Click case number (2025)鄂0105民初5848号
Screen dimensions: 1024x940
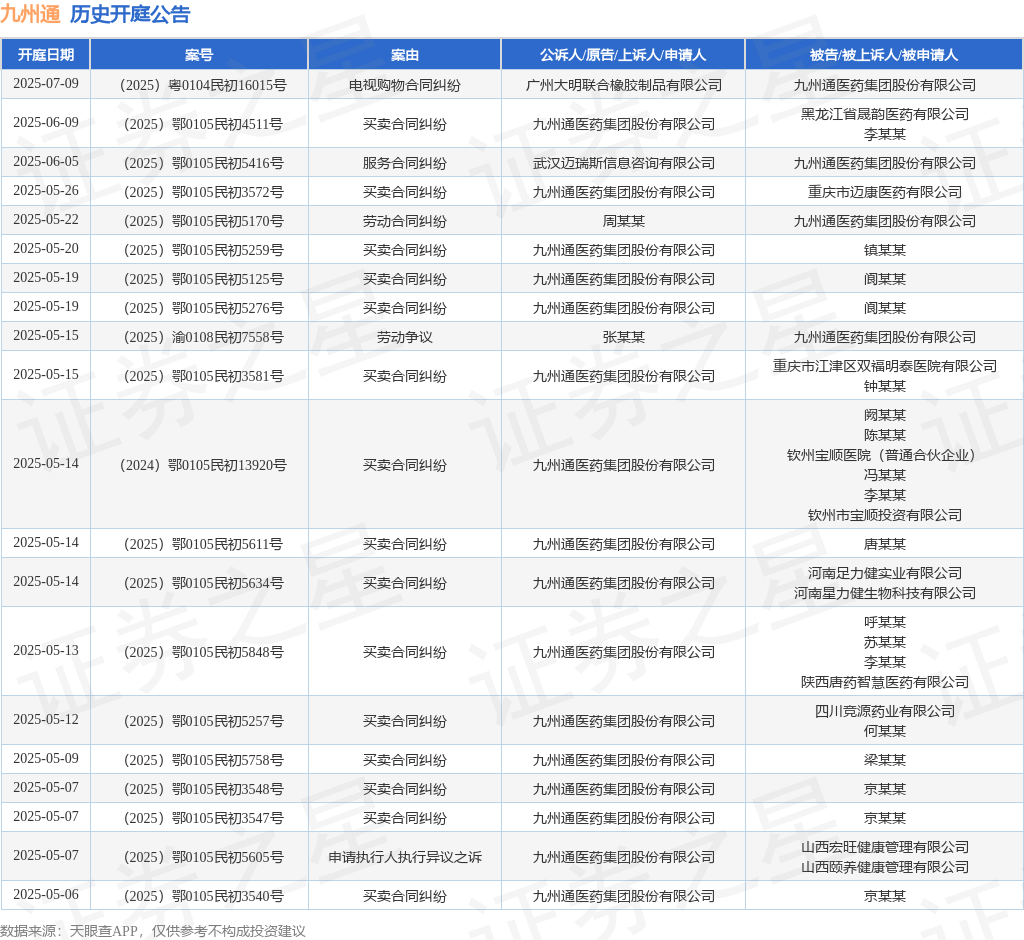199,652
